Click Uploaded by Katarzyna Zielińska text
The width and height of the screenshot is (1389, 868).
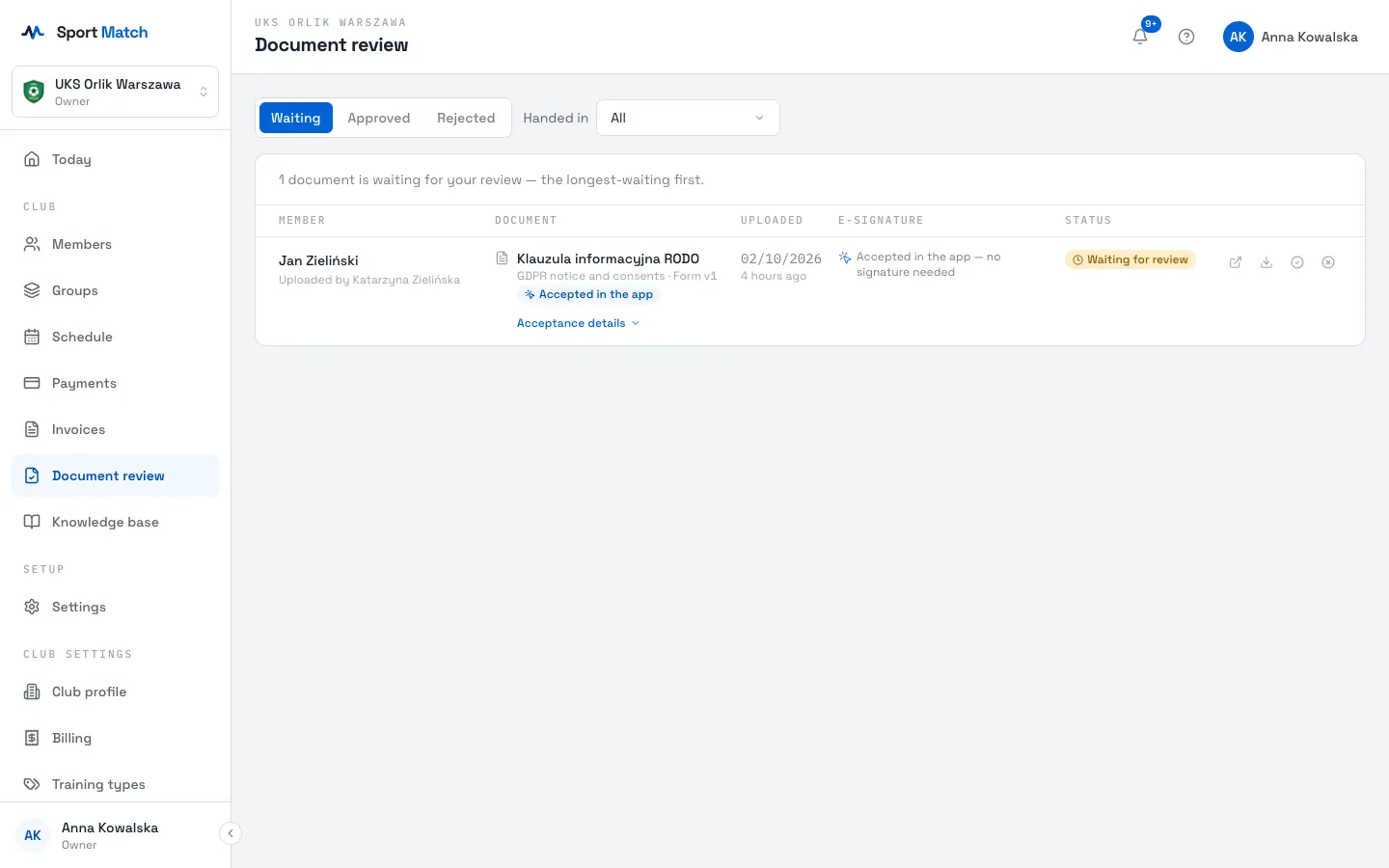pyautogui.click(x=369, y=280)
